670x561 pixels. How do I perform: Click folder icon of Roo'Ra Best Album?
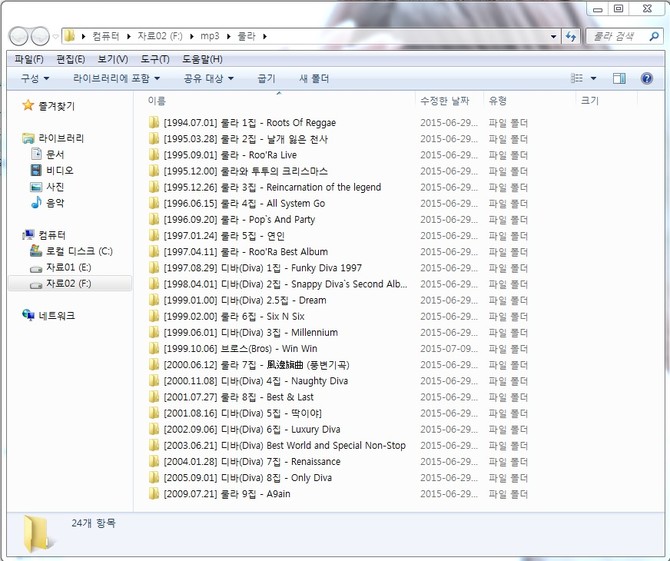[x=154, y=252]
